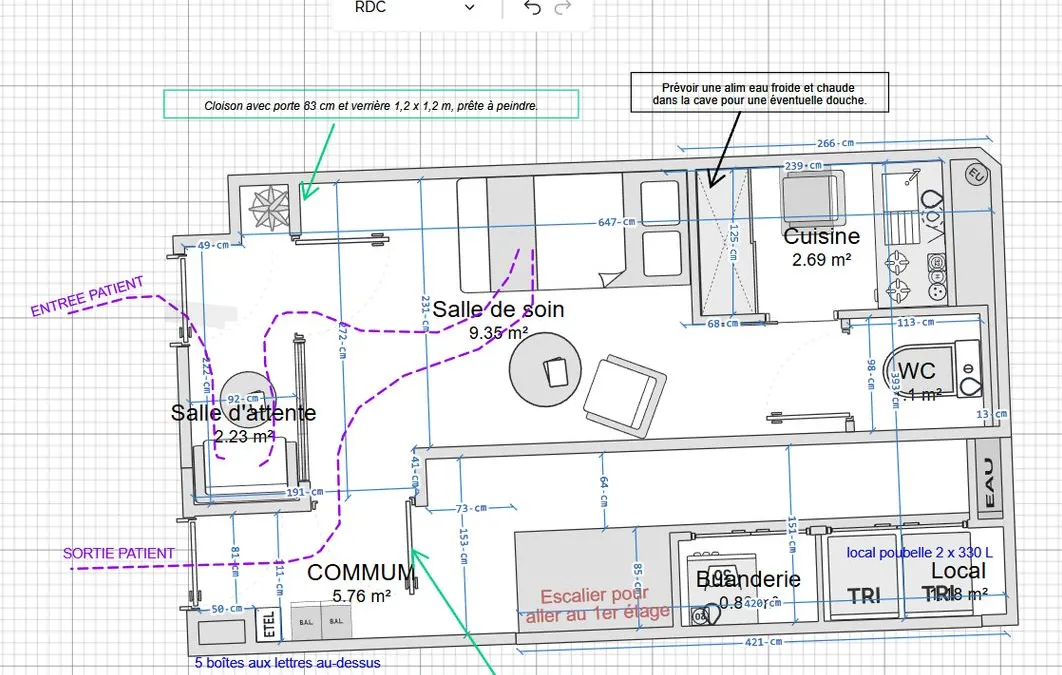Image resolution: width=1062 pixels, height=675 pixels.
Task: Select the Cuisine room label
Action: pyautogui.click(x=822, y=236)
